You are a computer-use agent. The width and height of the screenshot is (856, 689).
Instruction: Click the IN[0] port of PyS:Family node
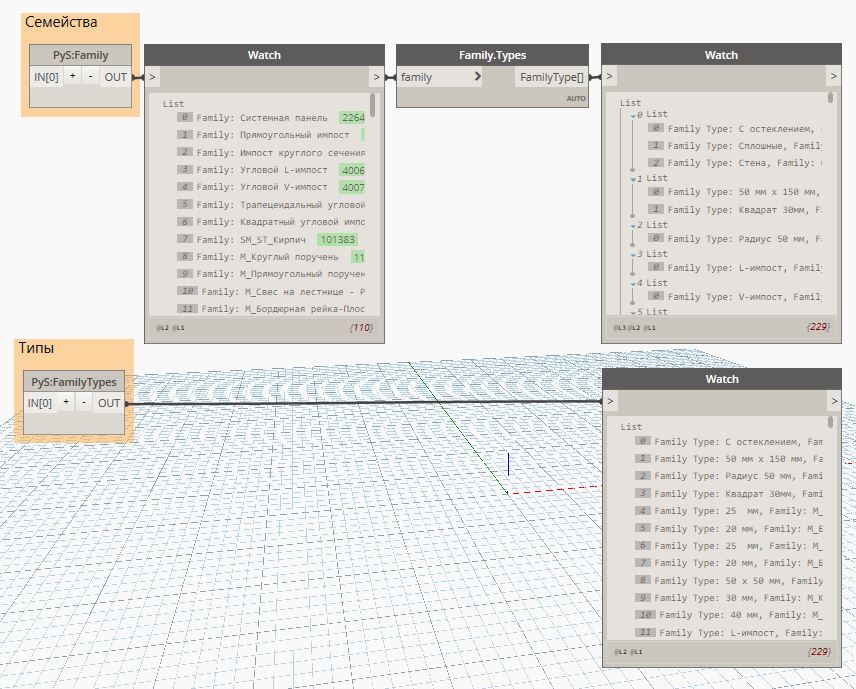[x=46, y=77]
